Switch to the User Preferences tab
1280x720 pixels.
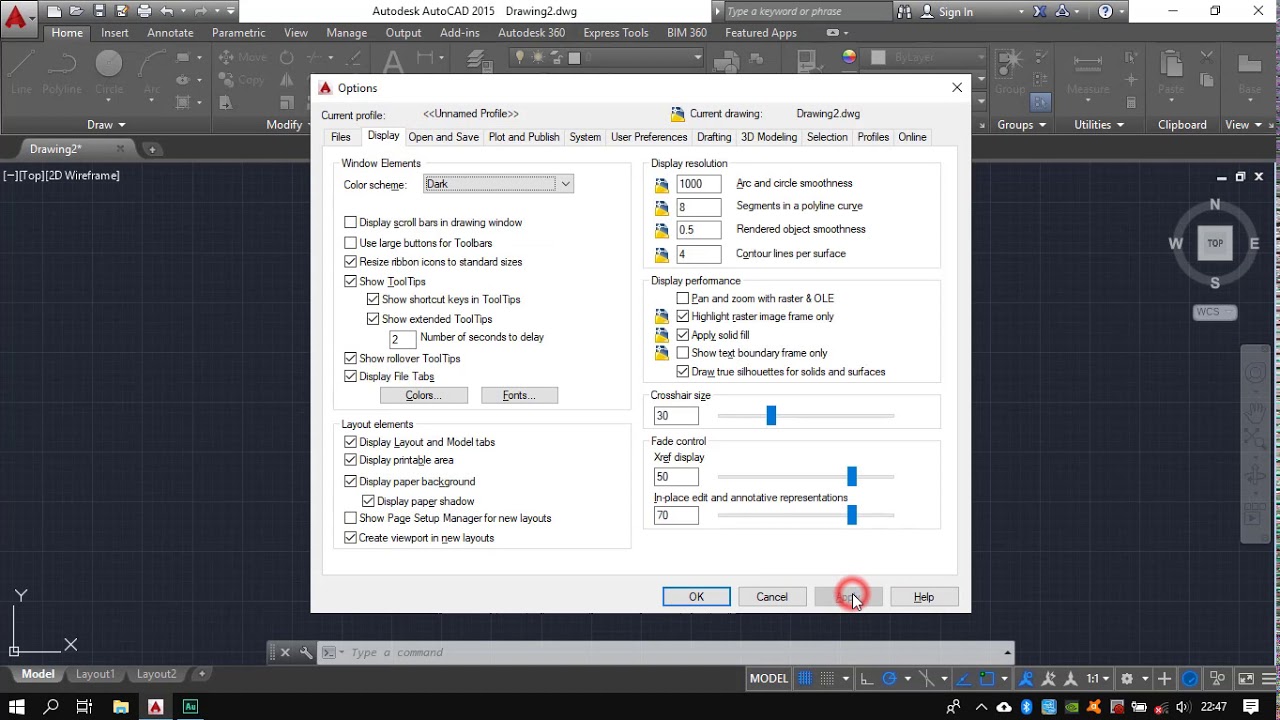click(x=649, y=137)
